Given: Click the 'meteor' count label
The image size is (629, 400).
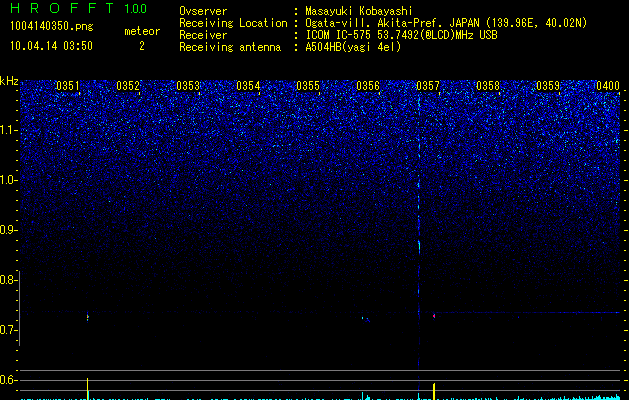Looking at the screenshot, I should pos(142,31).
